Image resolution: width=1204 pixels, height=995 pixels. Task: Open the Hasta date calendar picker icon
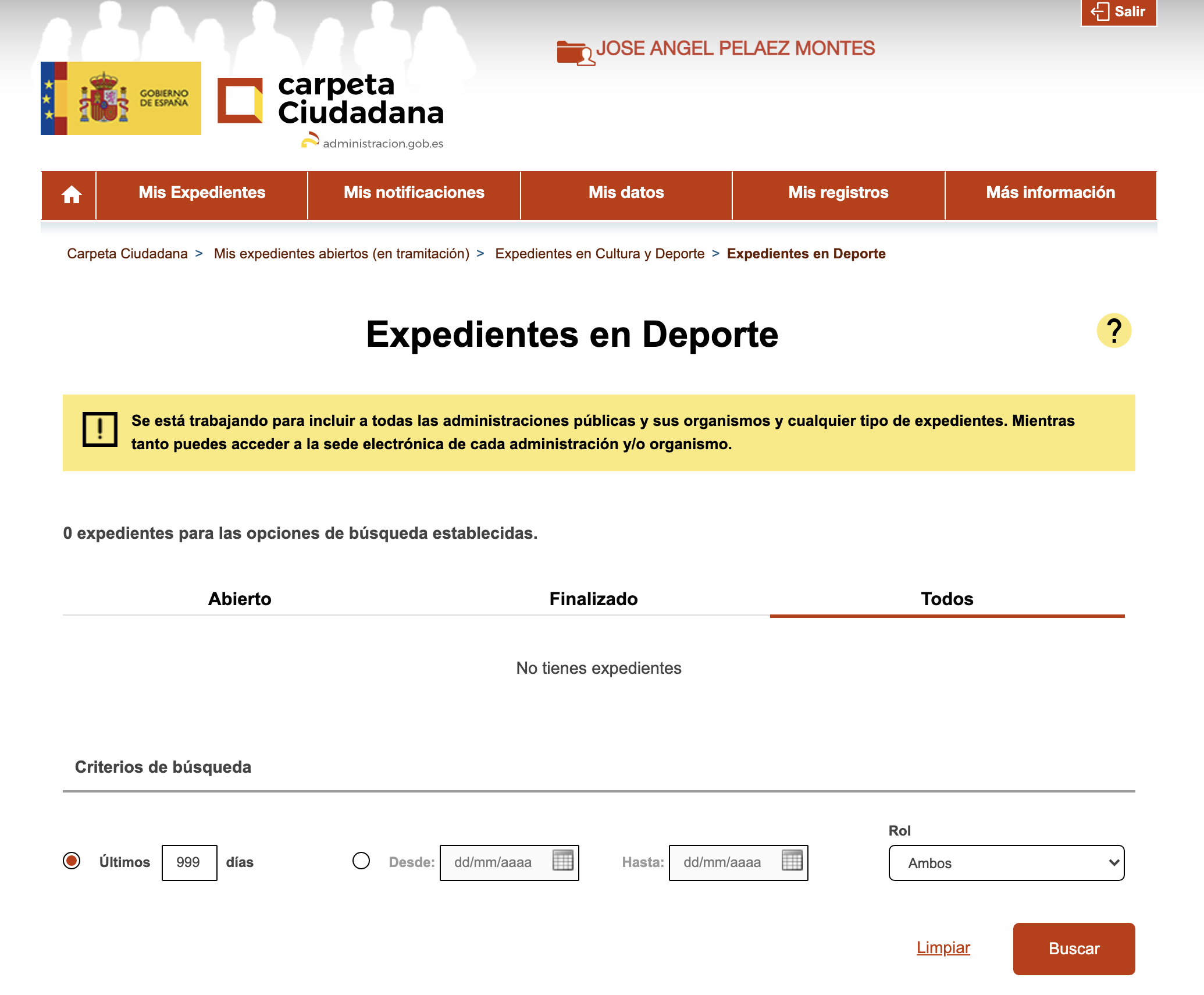792,861
